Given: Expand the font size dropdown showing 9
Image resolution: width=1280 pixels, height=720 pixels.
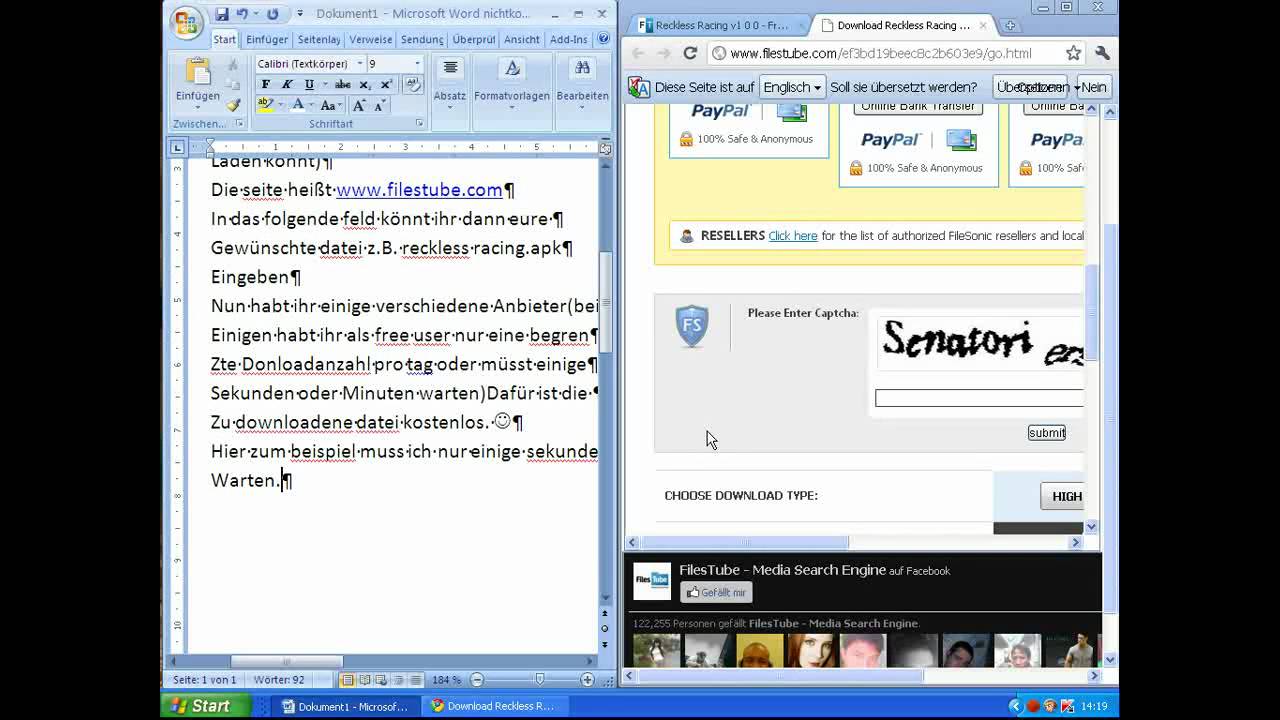Looking at the screenshot, I should coord(417,64).
